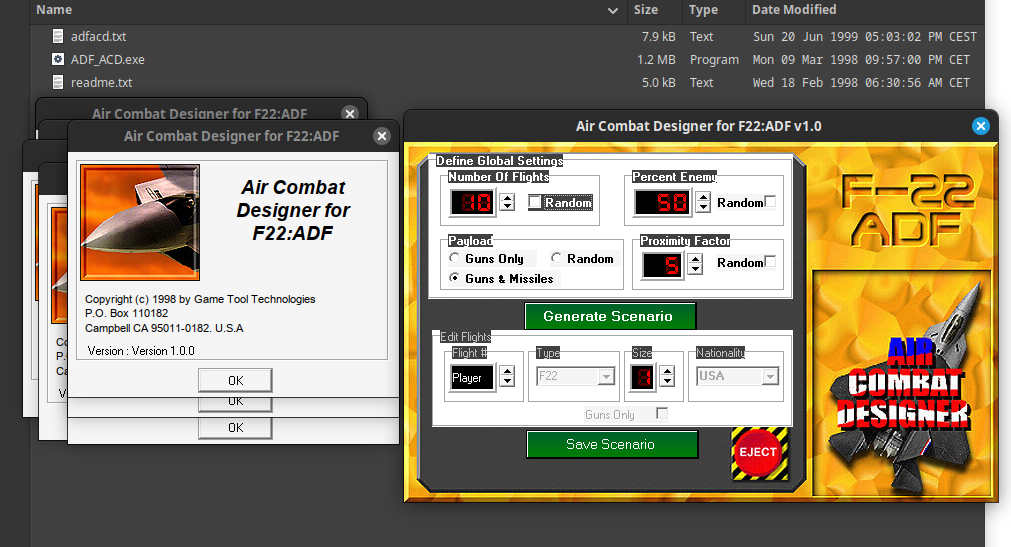Click the Copyright 1998 Game Tool Technologies line
The width and height of the screenshot is (1011, 547).
click(x=200, y=299)
